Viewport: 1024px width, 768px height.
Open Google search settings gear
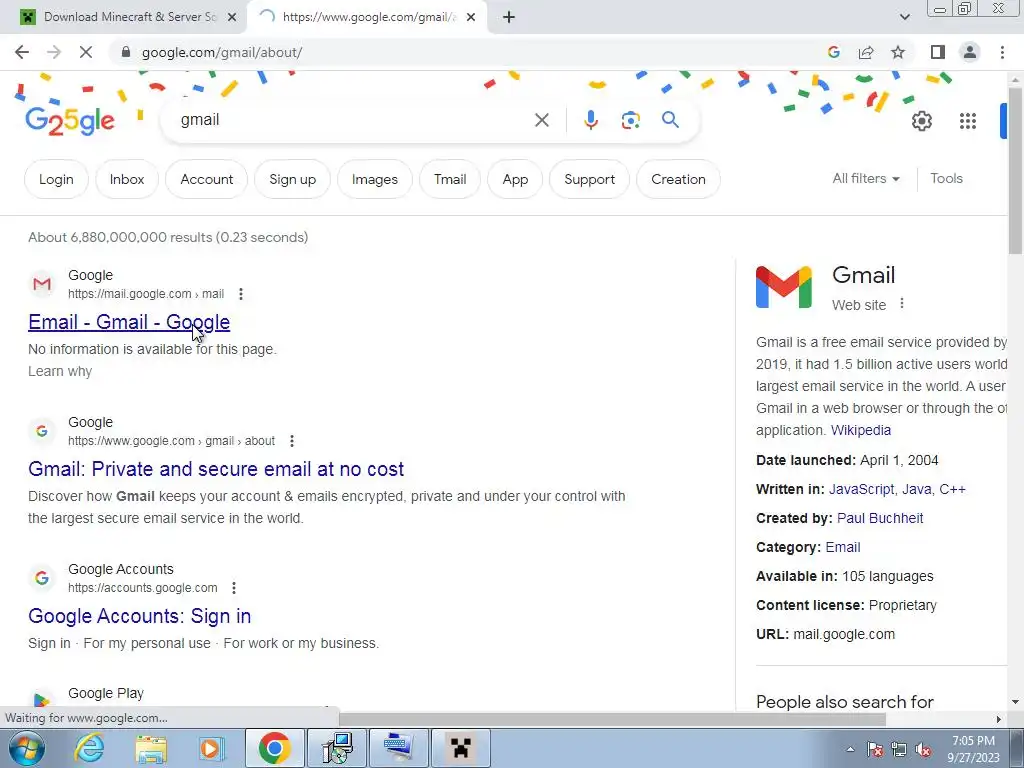tap(921, 121)
